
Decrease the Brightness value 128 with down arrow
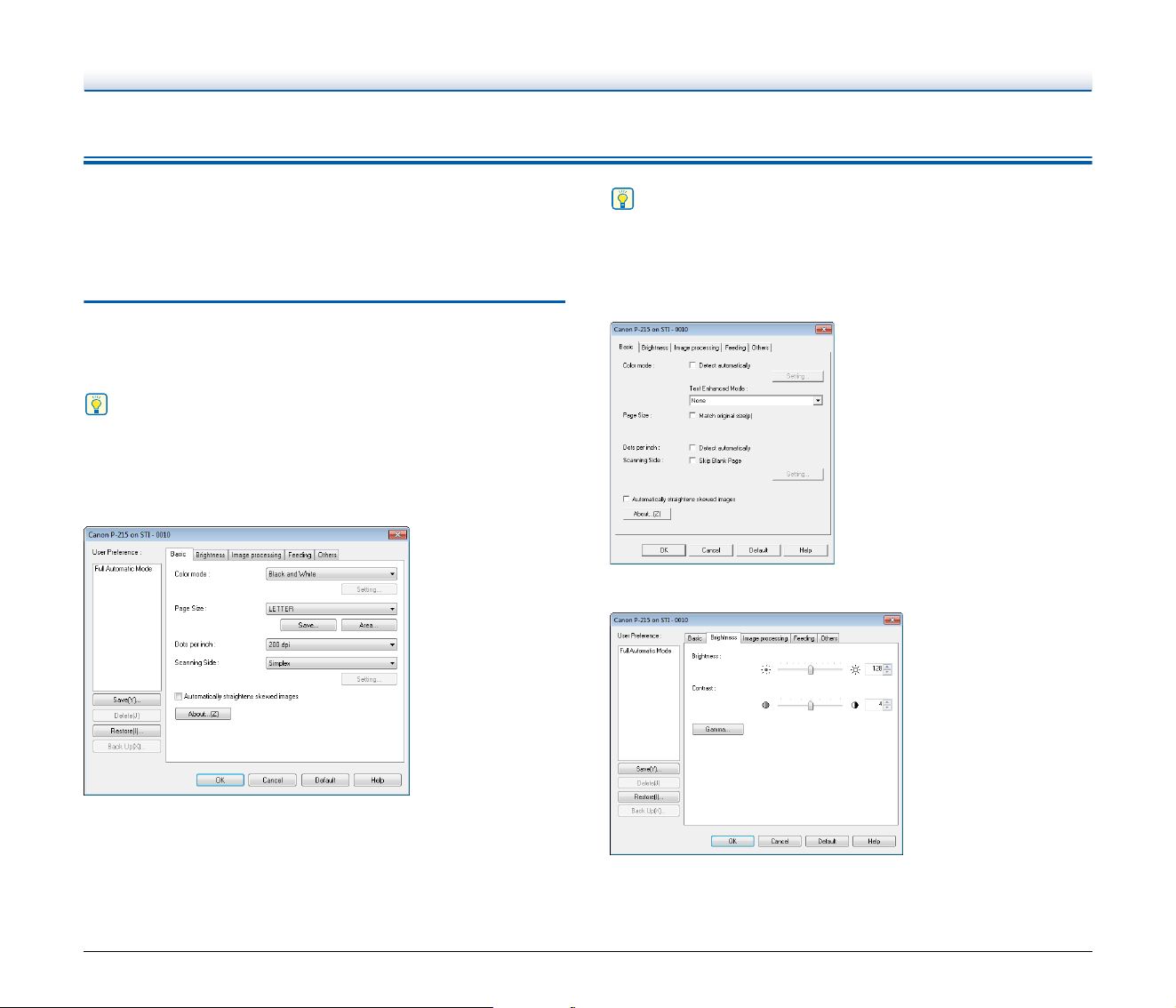pyautogui.click(x=887, y=672)
